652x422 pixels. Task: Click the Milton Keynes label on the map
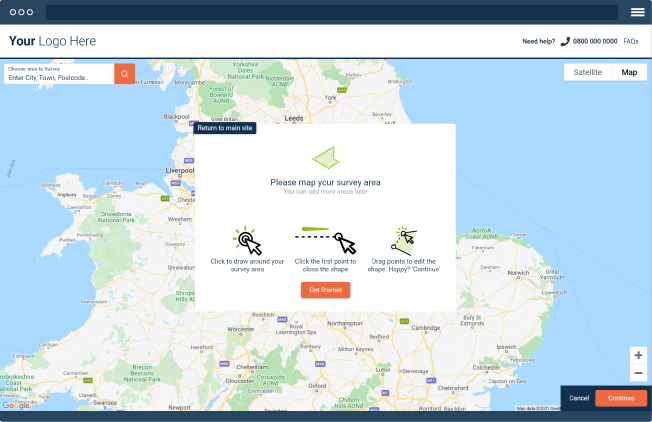356,349
